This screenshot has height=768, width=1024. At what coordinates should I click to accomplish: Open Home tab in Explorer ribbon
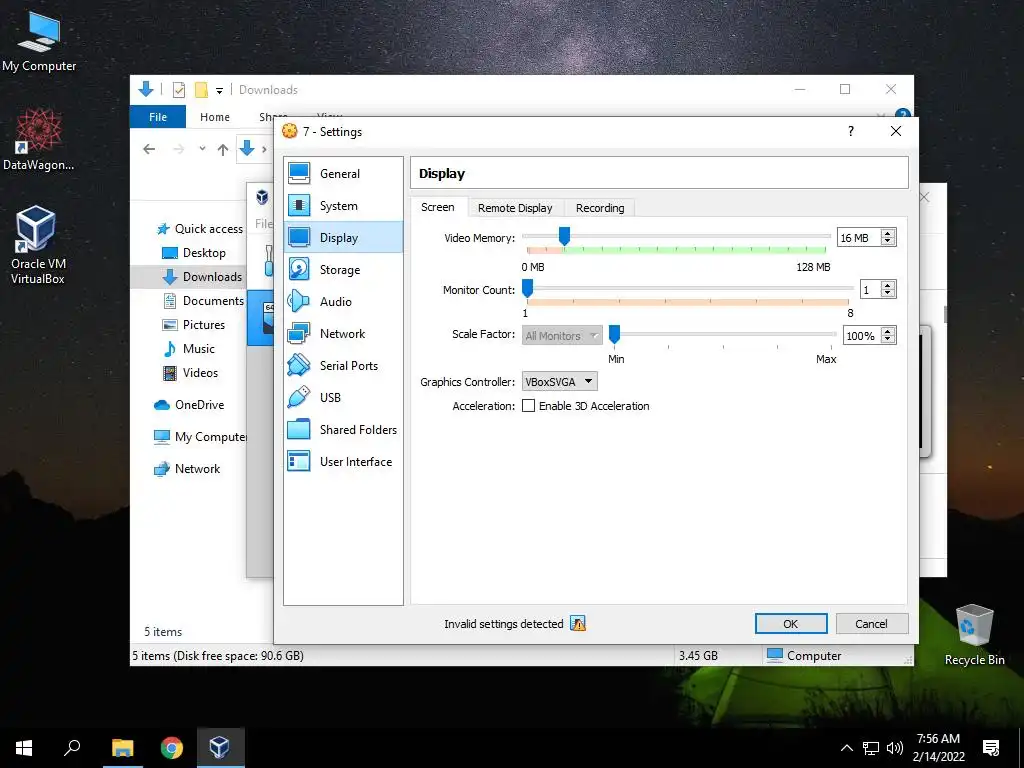click(x=215, y=117)
